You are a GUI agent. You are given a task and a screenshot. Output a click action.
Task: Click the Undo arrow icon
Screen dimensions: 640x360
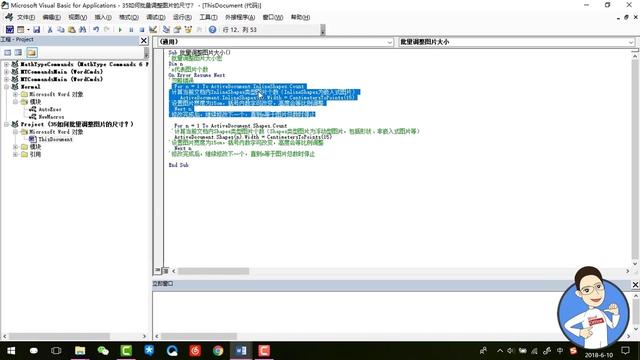pyautogui.click(x=96, y=29)
